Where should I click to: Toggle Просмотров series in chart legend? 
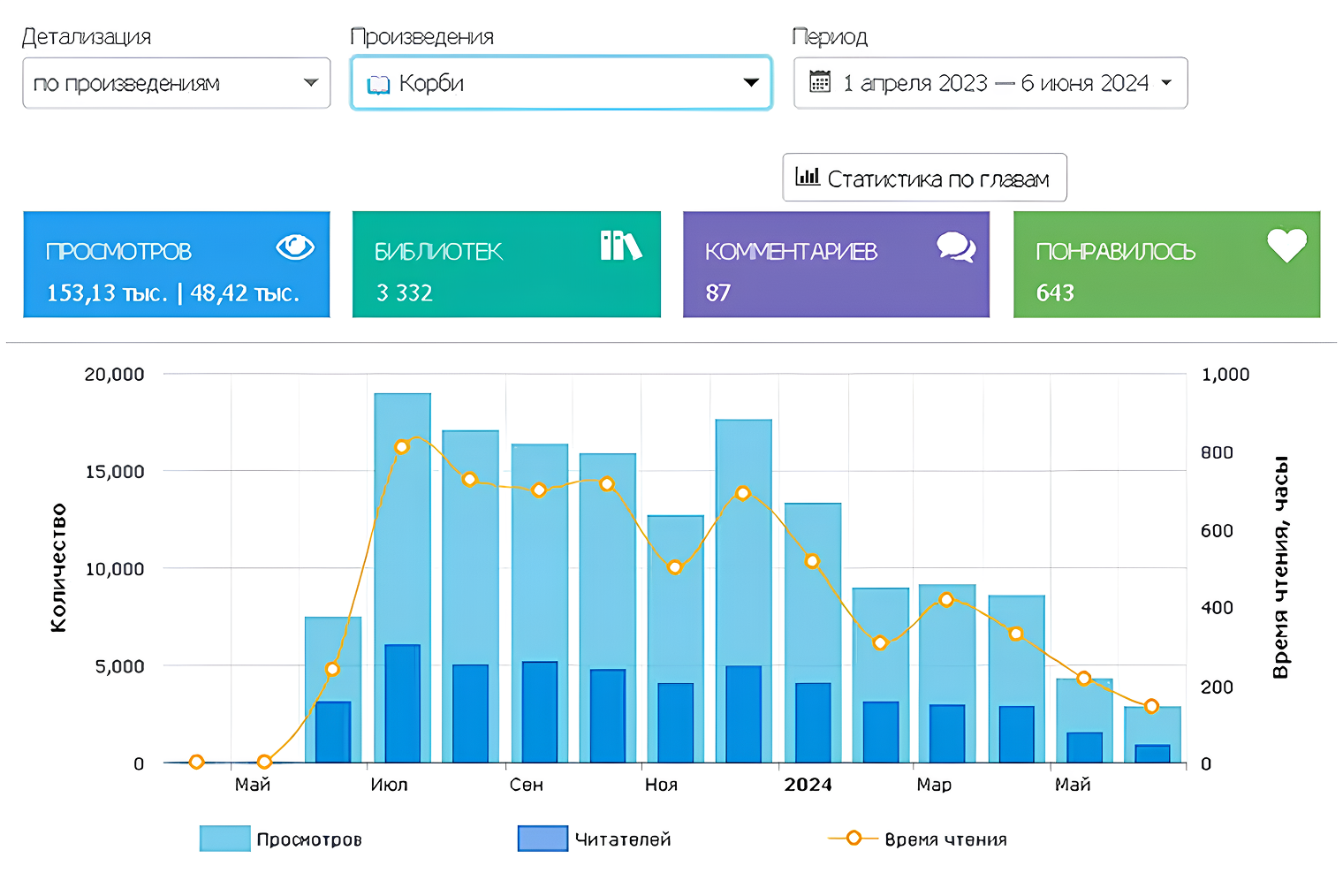click(281, 839)
